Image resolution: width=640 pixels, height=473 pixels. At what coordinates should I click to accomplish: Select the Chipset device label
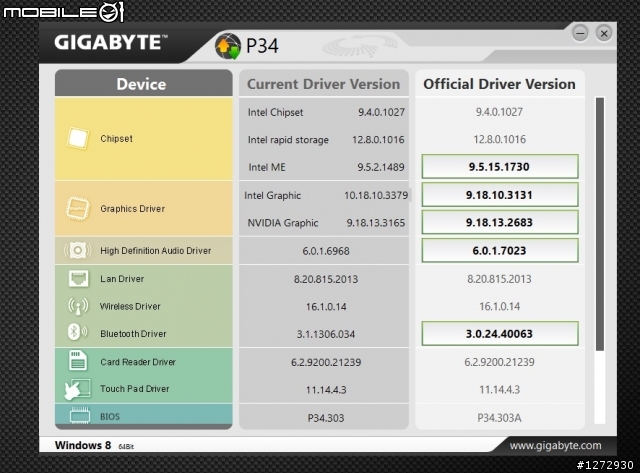(116, 138)
